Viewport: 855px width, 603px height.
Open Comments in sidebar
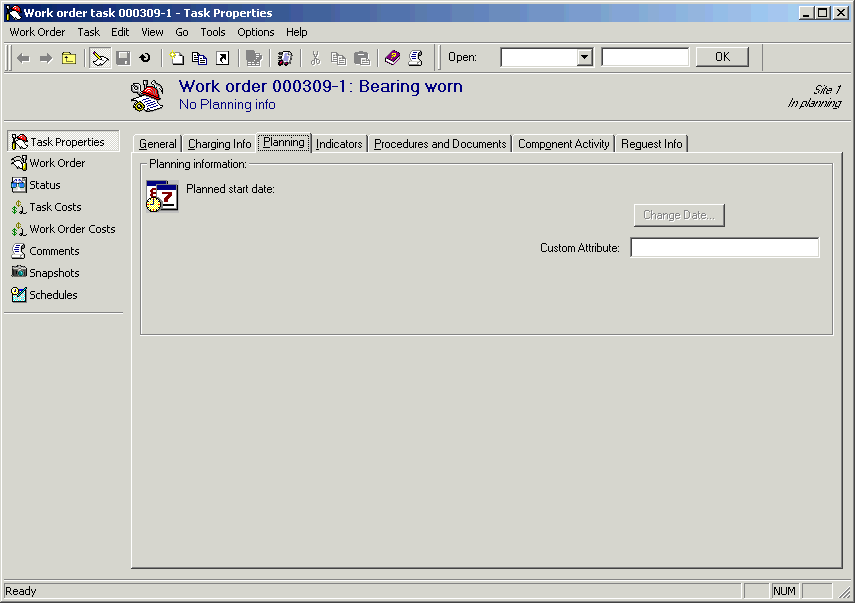pos(45,251)
